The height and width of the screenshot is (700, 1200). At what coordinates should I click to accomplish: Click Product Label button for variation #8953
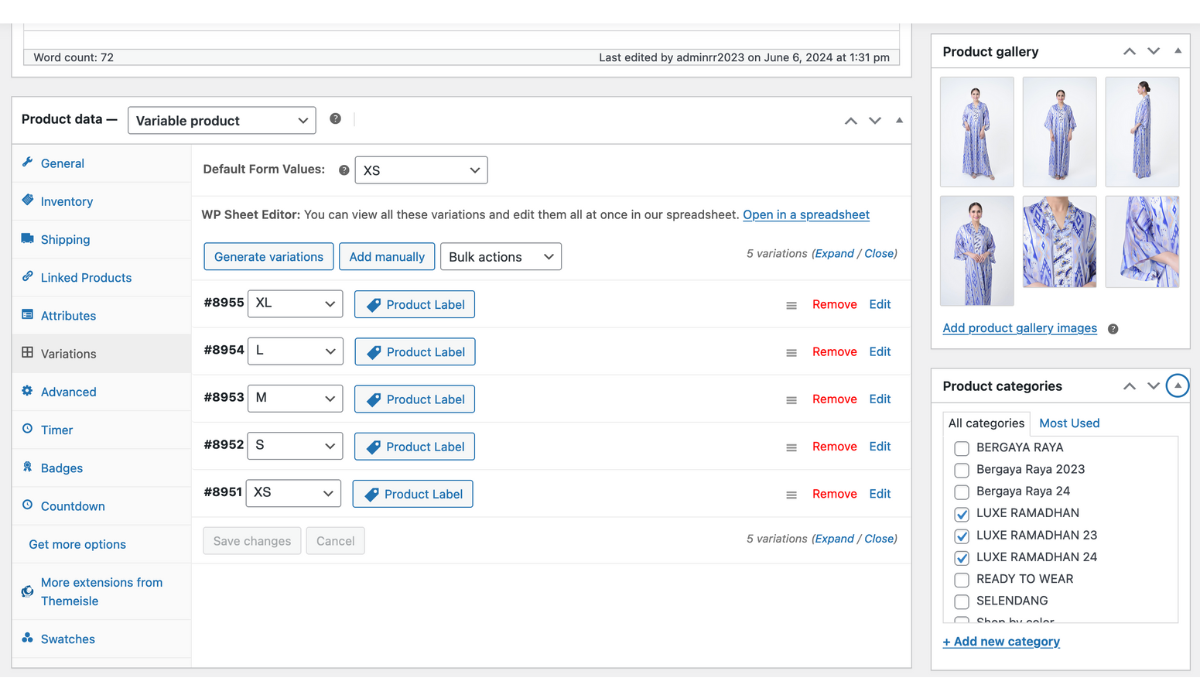point(414,399)
